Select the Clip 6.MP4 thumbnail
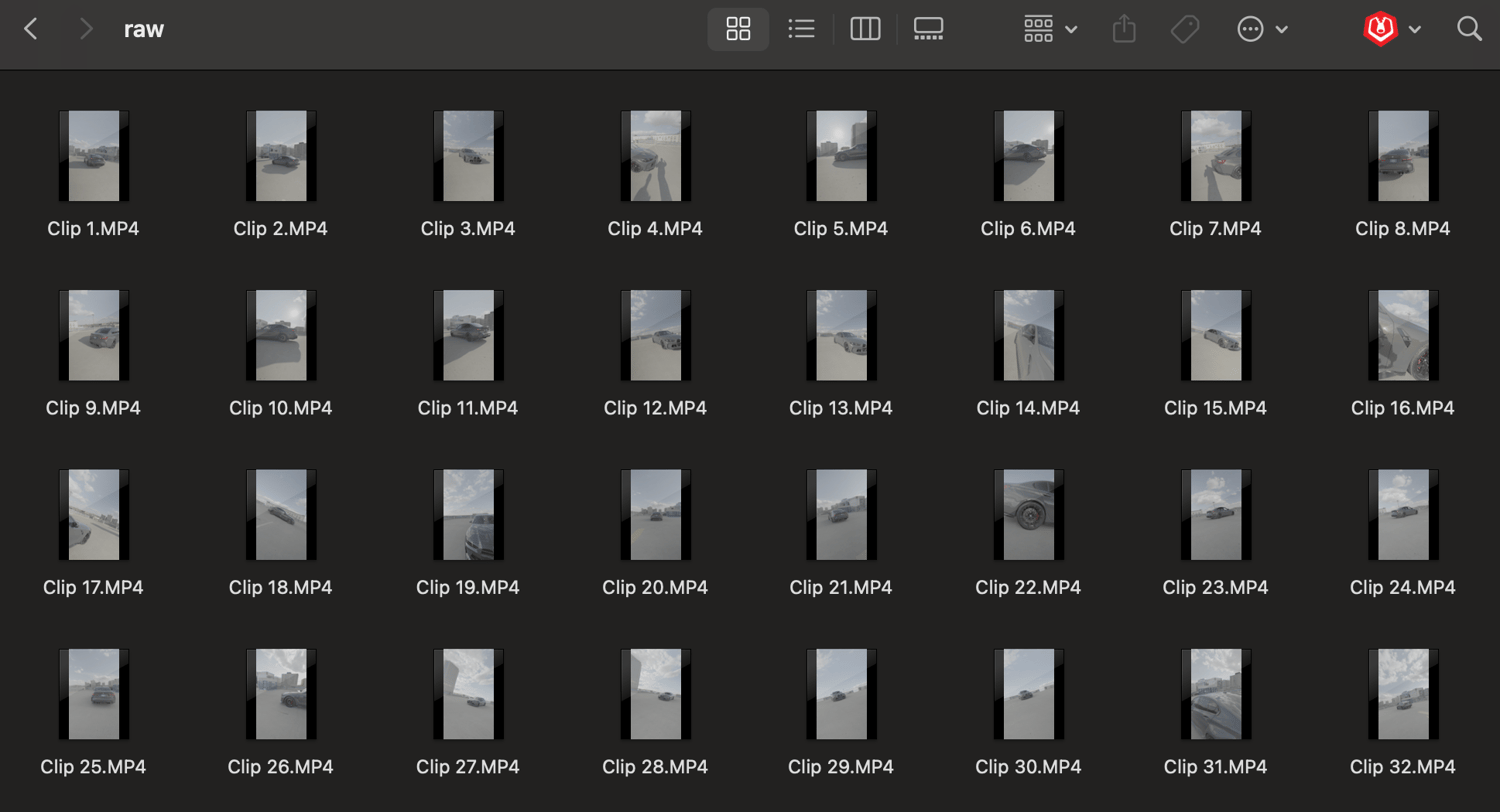1500x812 pixels. pyautogui.click(x=1029, y=156)
